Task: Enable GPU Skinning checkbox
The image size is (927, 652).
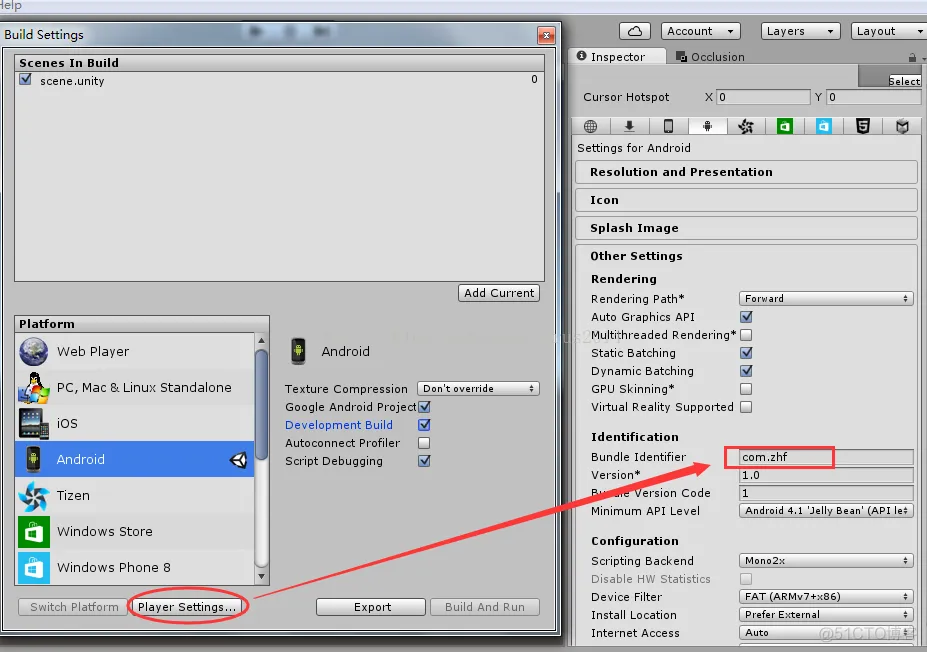Action: [747, 389]
